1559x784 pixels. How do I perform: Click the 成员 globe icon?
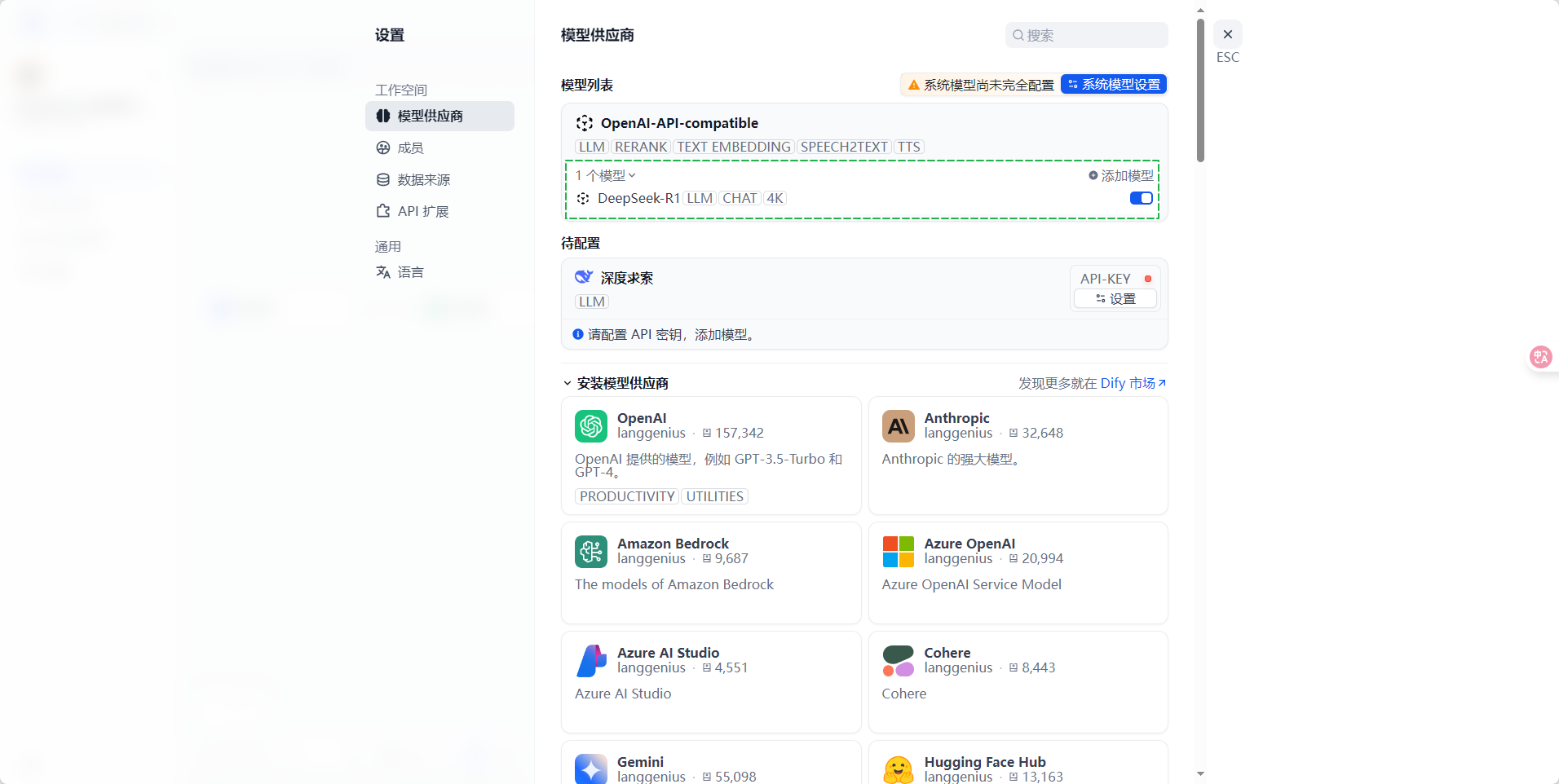pos(383,148)
